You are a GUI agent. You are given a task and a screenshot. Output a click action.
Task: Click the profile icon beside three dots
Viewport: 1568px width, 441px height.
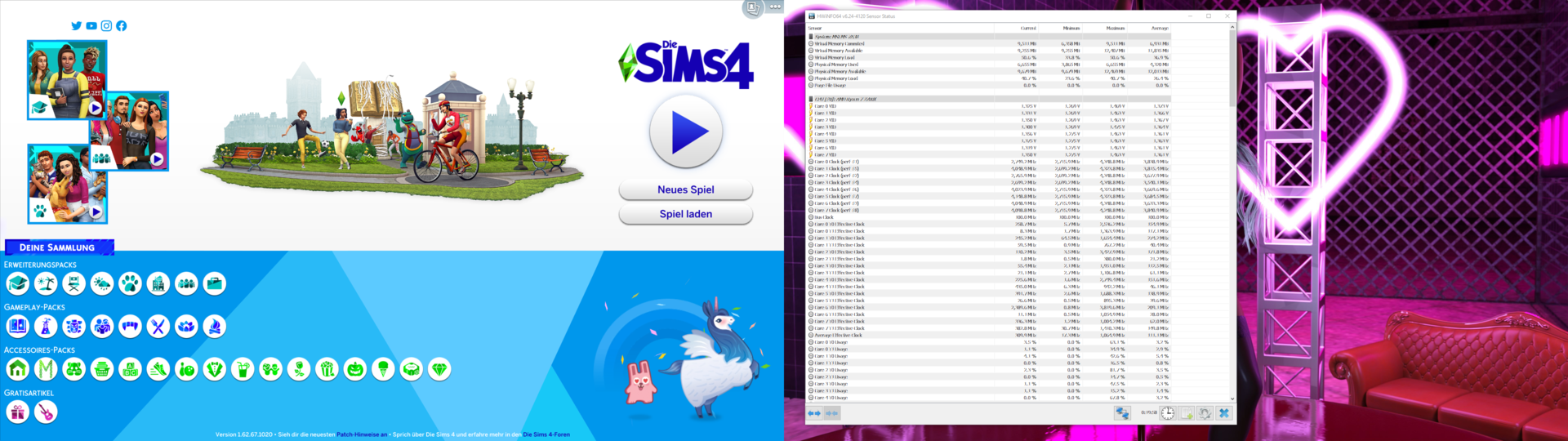tap(753, 8)
